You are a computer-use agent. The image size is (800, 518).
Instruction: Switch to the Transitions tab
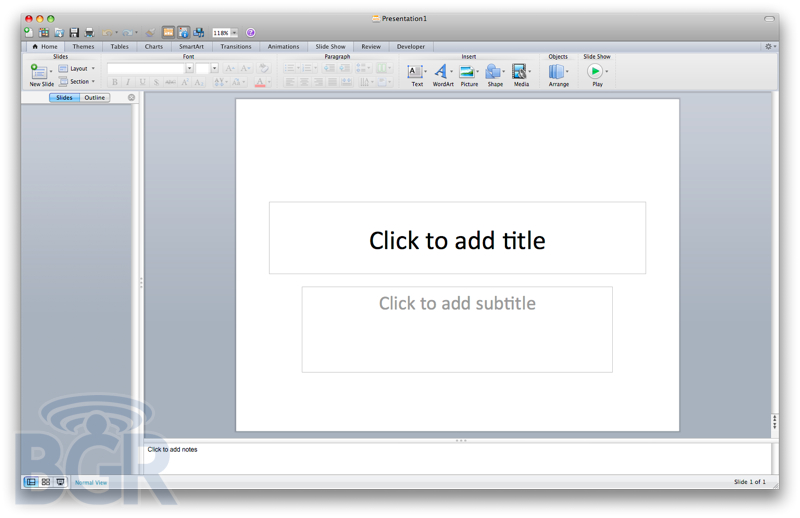click(x=236, y=46)
